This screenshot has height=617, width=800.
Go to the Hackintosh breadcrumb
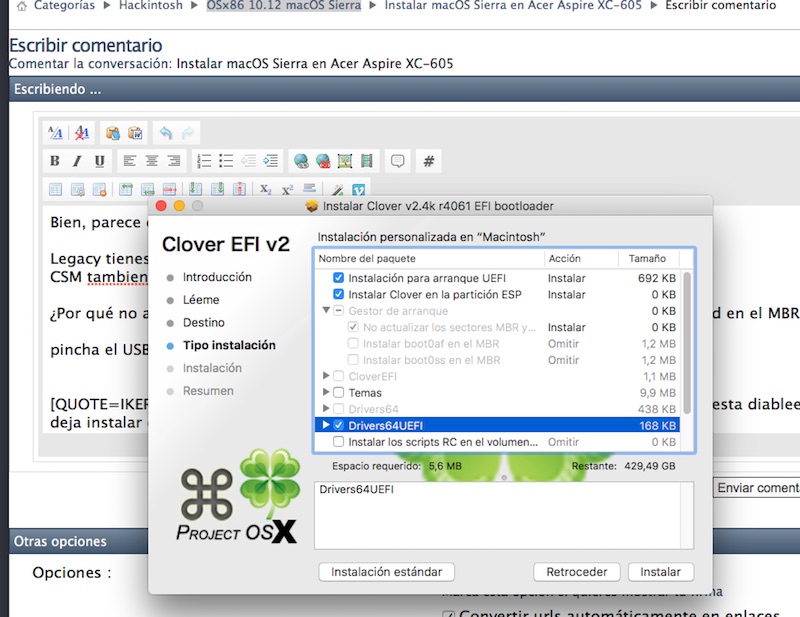point(151,6)
